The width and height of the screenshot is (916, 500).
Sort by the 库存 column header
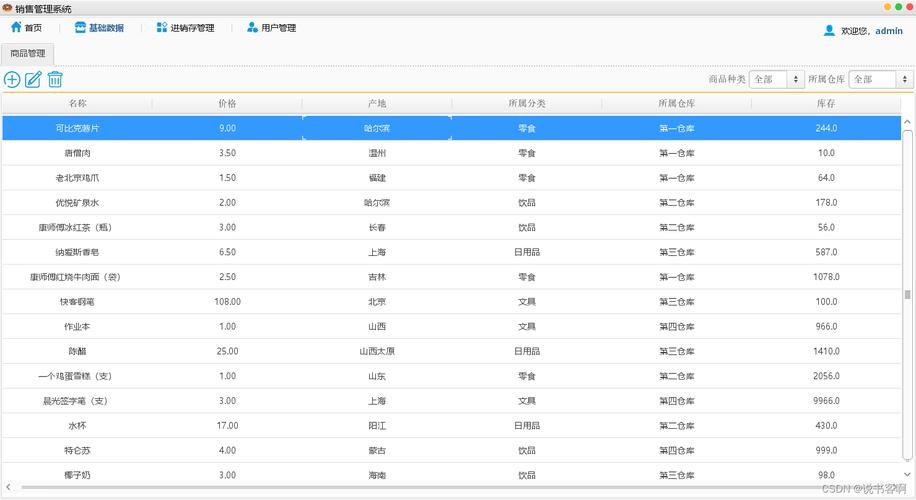(826, 103)
